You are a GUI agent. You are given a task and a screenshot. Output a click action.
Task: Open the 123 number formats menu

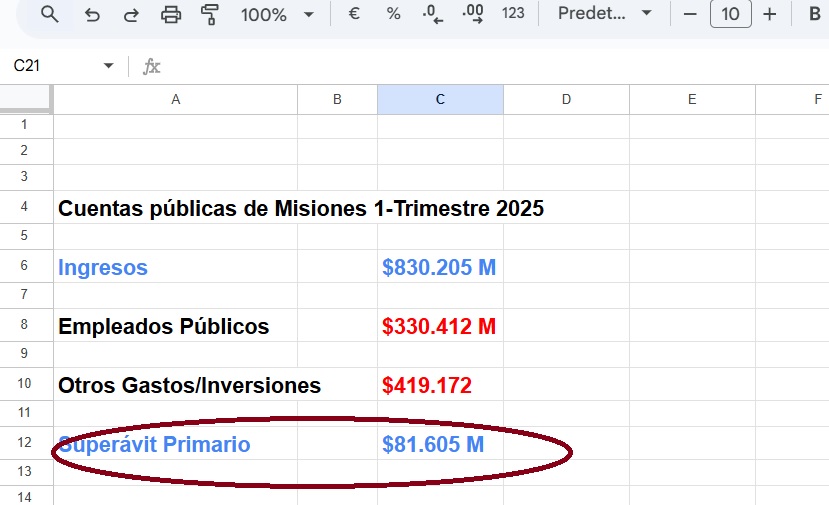coord(513,14)
